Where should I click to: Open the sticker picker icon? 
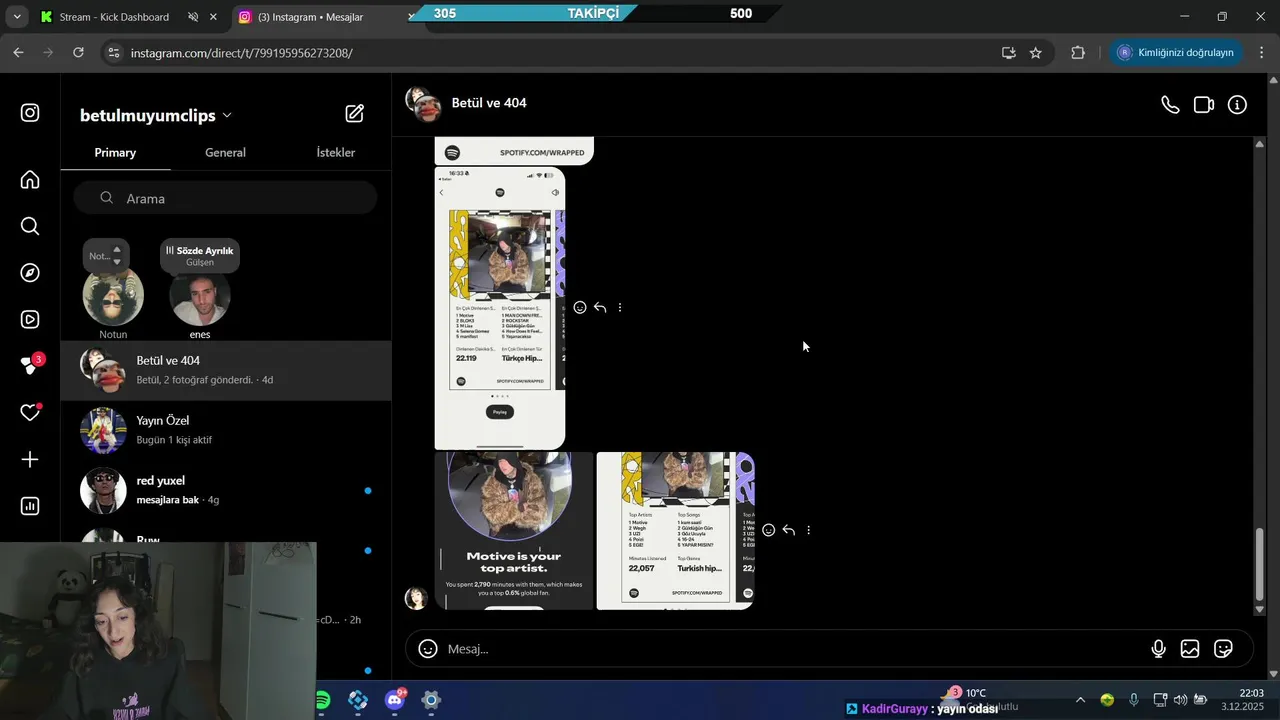point(1223,649)
